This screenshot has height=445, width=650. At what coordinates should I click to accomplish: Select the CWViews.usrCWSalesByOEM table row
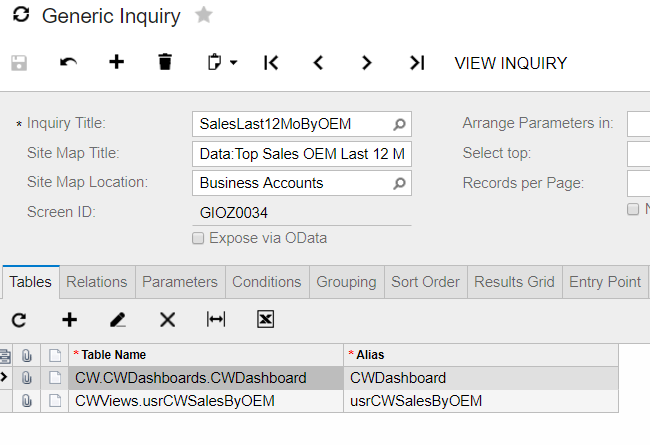[x=309, y=401]
